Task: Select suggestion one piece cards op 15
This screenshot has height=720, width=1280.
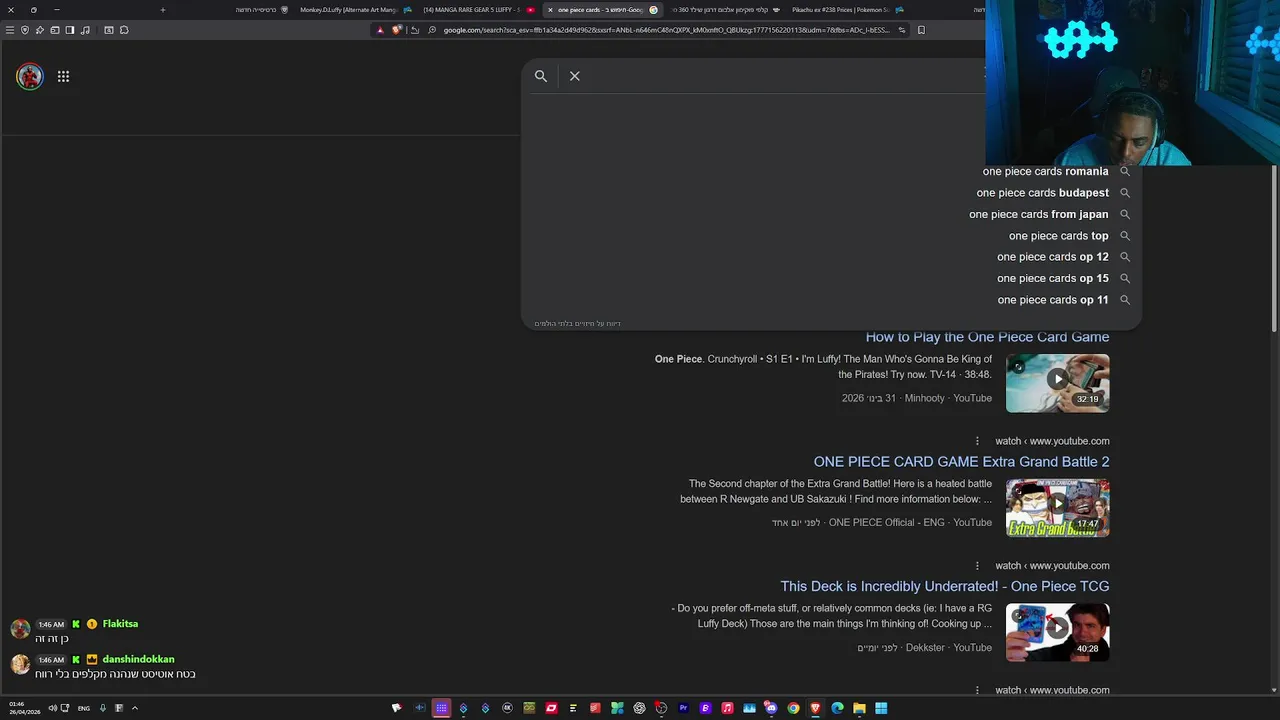Action: (1052, 279)
